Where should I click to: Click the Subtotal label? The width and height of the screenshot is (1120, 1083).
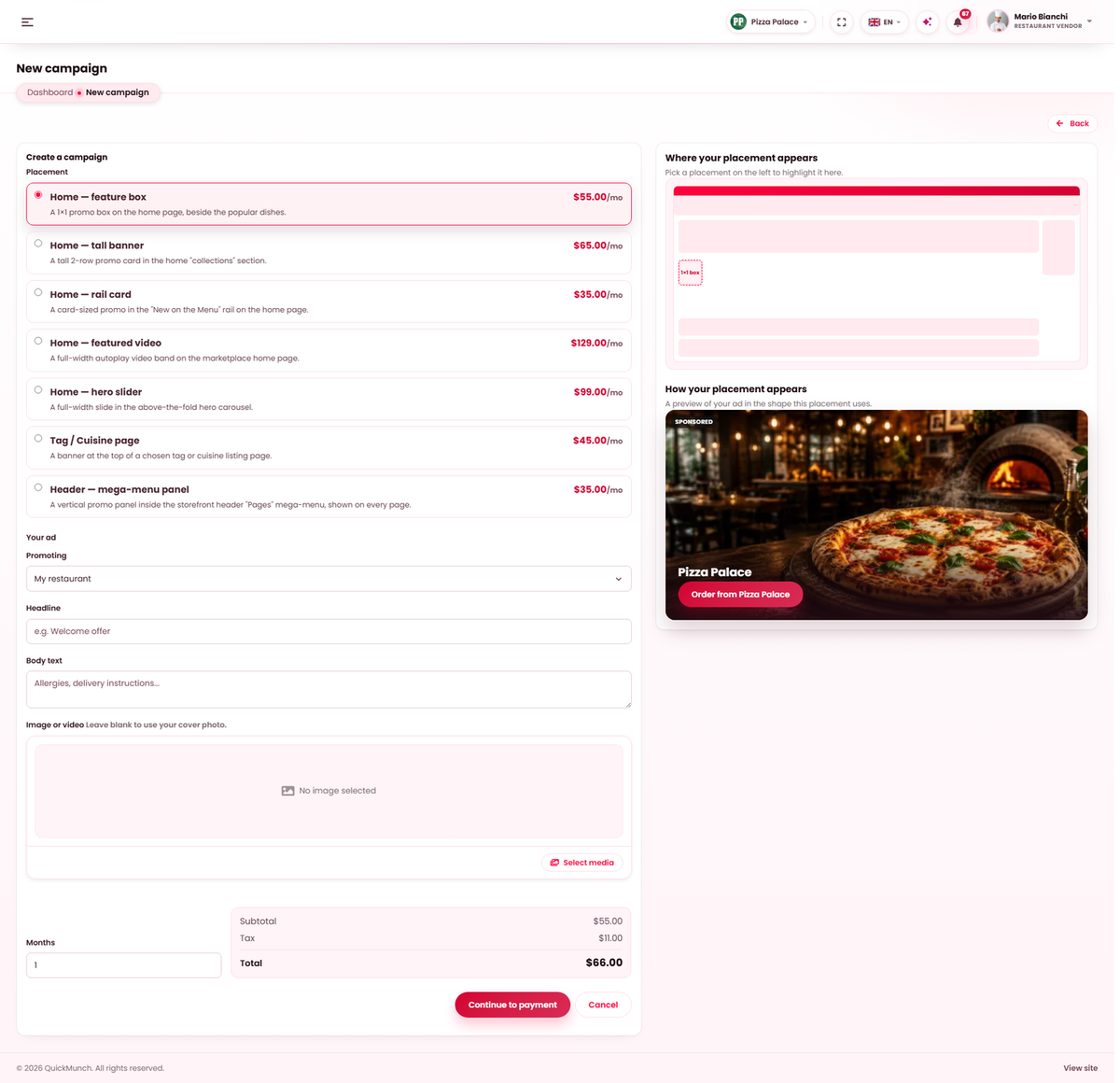258,921
